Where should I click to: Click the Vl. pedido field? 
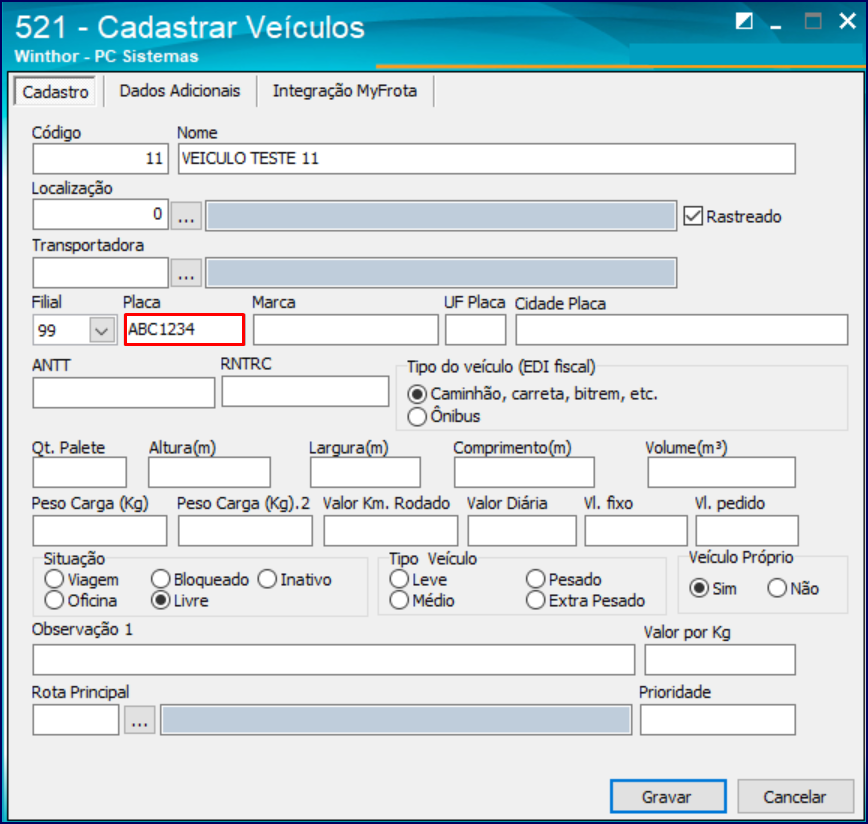747,531
